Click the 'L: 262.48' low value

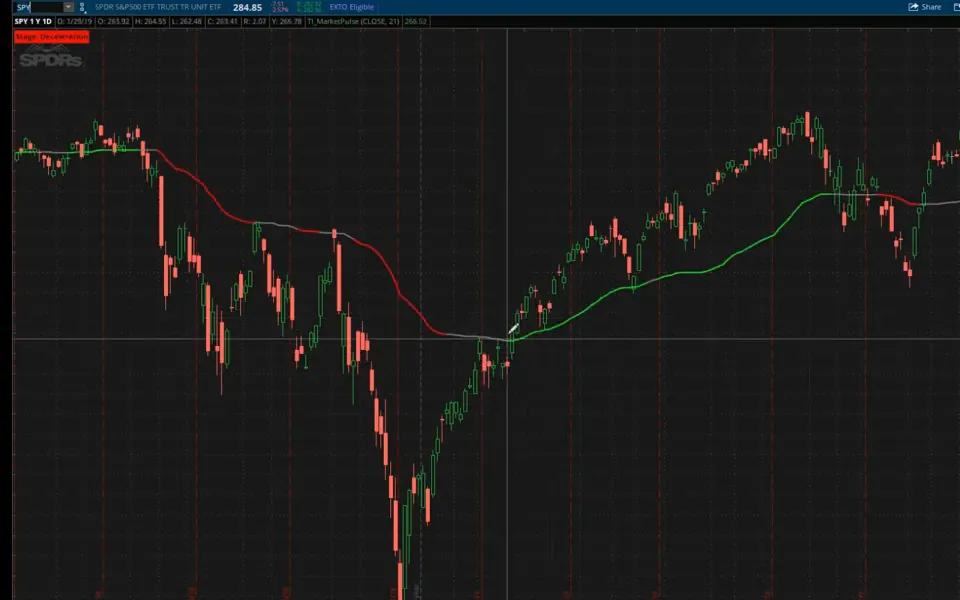coord(187,21)
